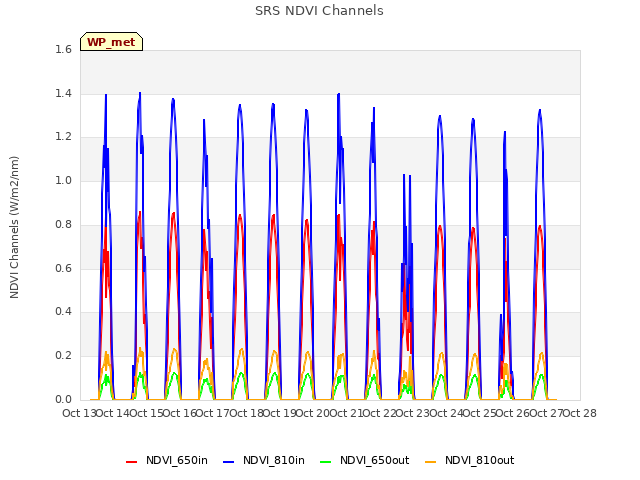The width and height of the screenshot is (640, 480).
Task: Click the red NDVI_650in legend swatch
Action: (131, 462)
